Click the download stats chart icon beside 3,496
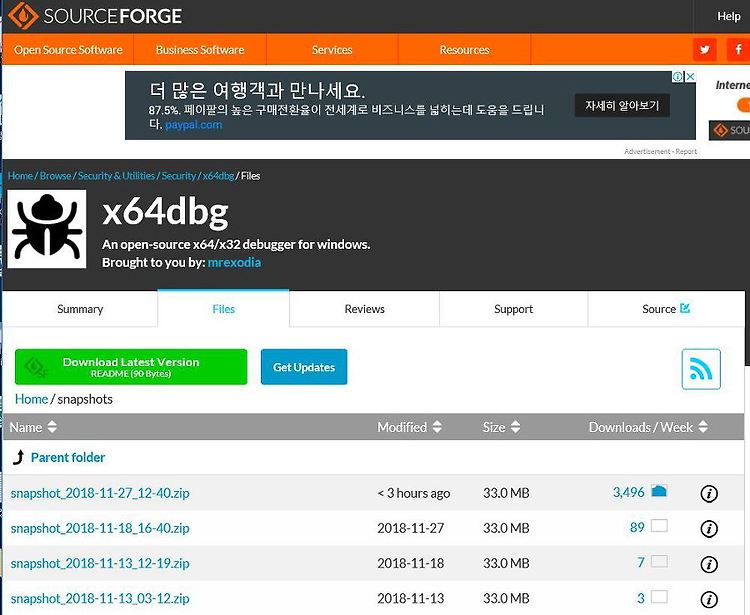 pos(659,491)
